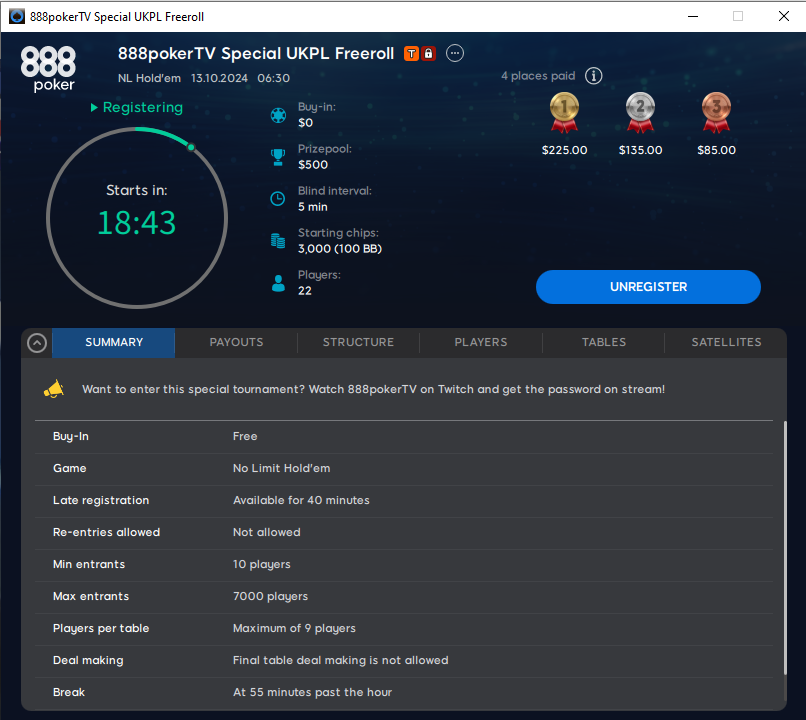This screenshot has width=806, height=720.
Task: Click the Players person icon
Action: tap(278, 283)
